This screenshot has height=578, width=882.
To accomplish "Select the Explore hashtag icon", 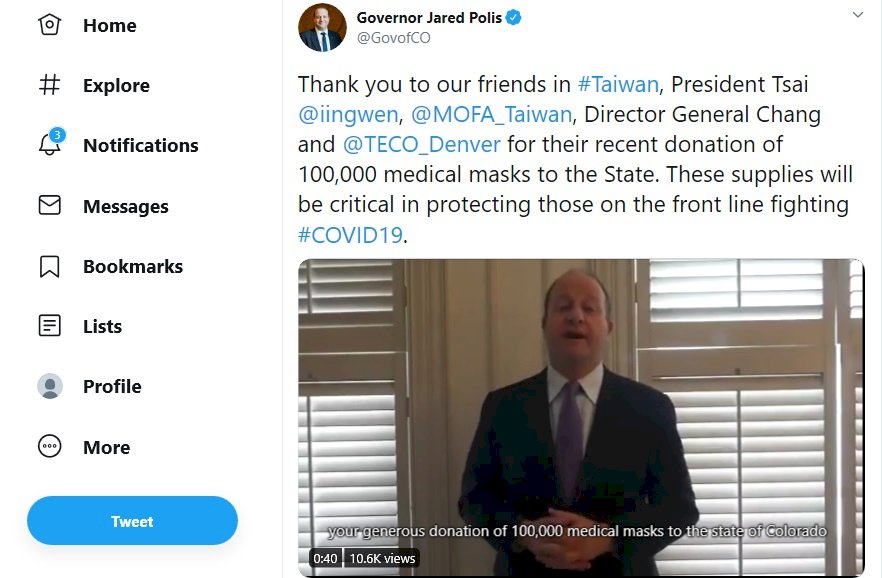I will 50,85.
